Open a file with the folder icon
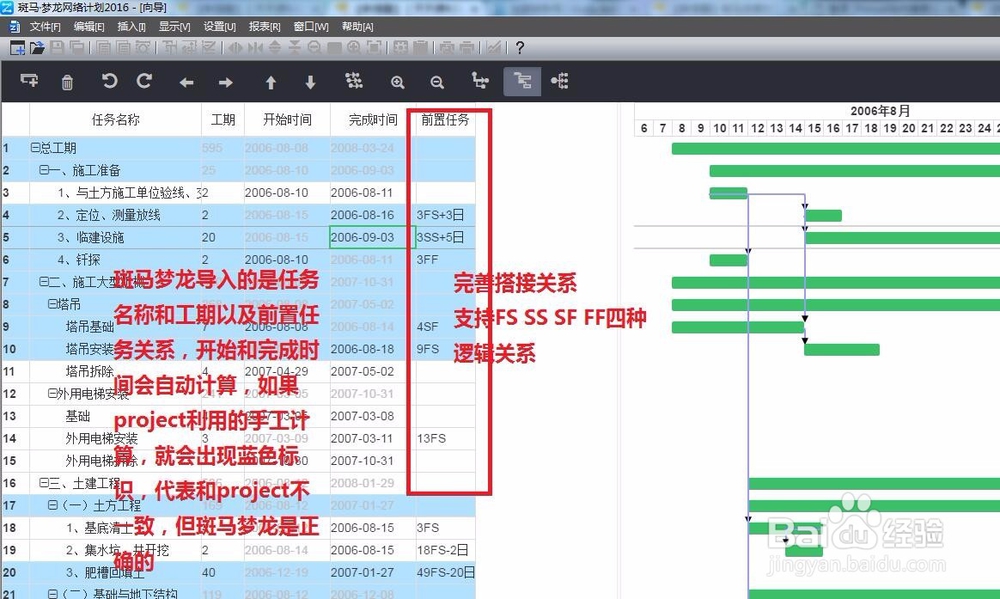The image size is (1000, 599). click(x=38, y=48)
